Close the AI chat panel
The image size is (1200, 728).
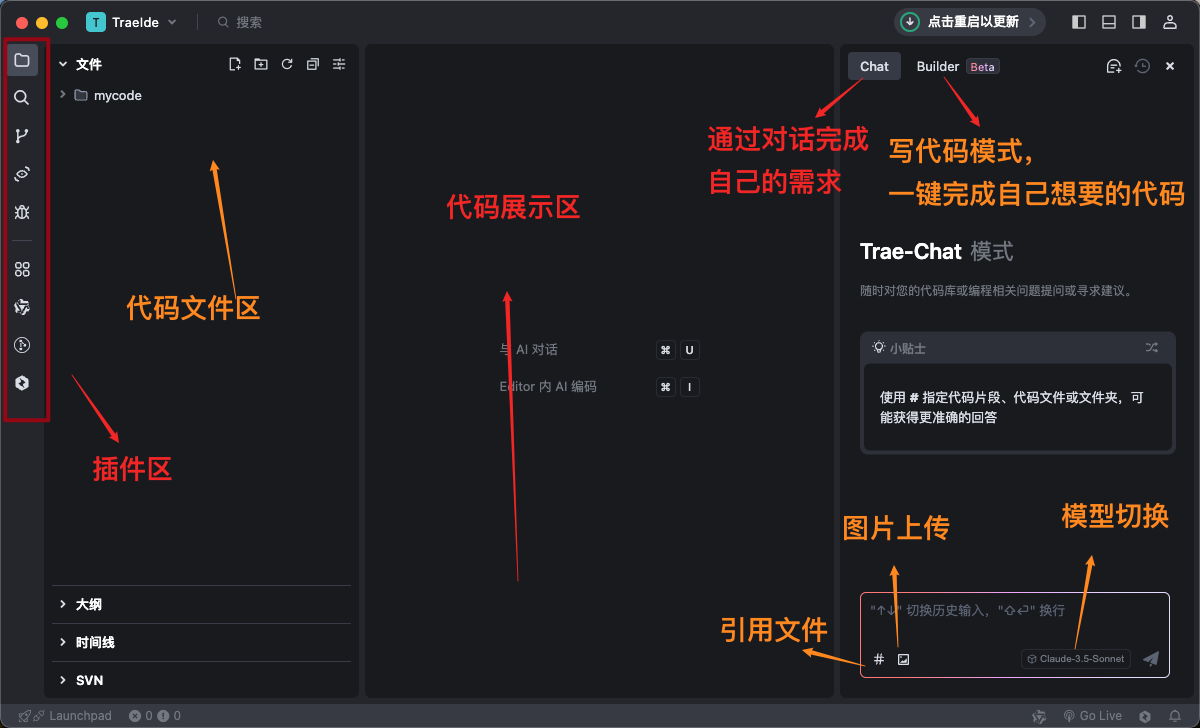(x=1170, y=66)
